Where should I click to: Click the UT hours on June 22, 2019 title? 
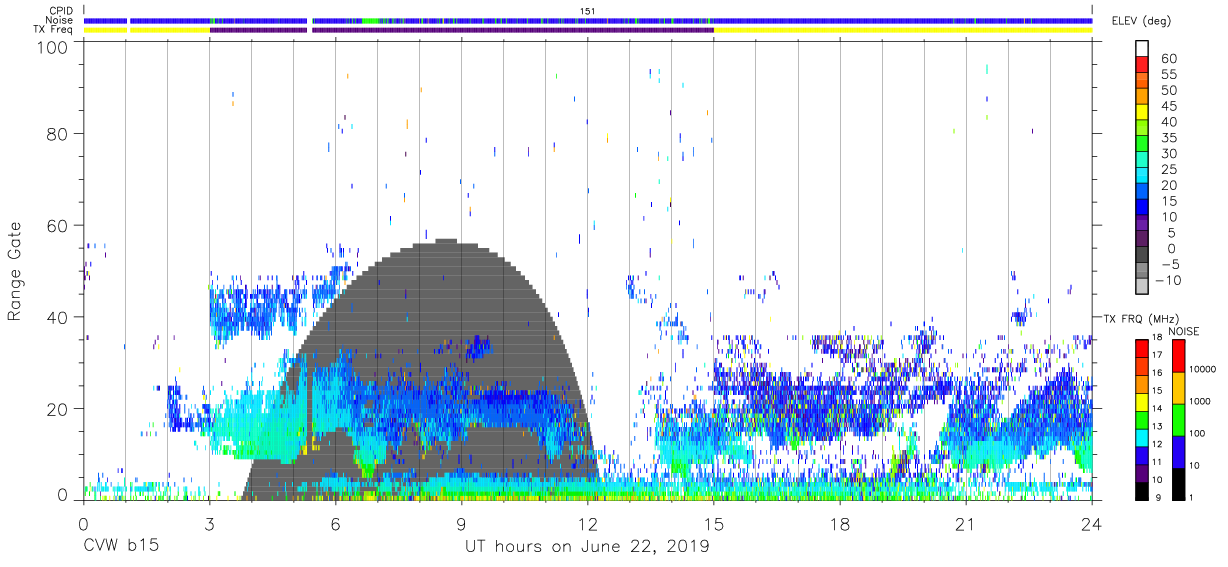587,547
